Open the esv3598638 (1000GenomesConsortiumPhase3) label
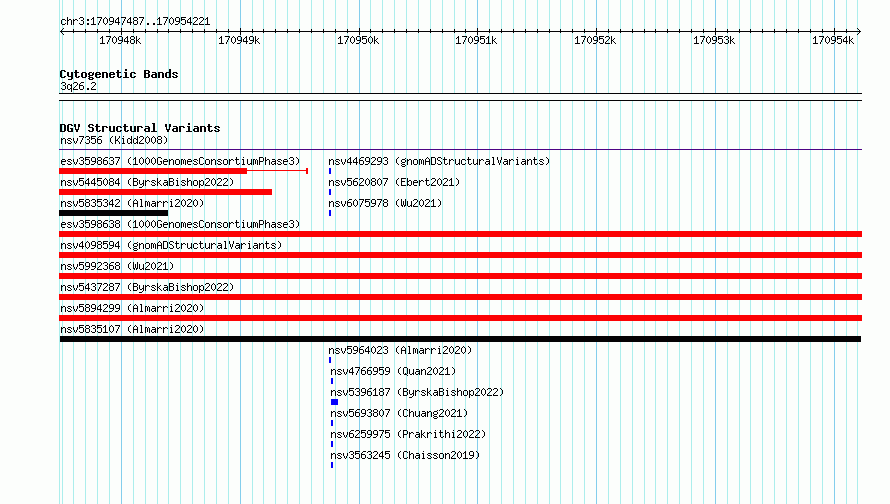This screenshot has height=504, width=890. (x=180, y=224)
